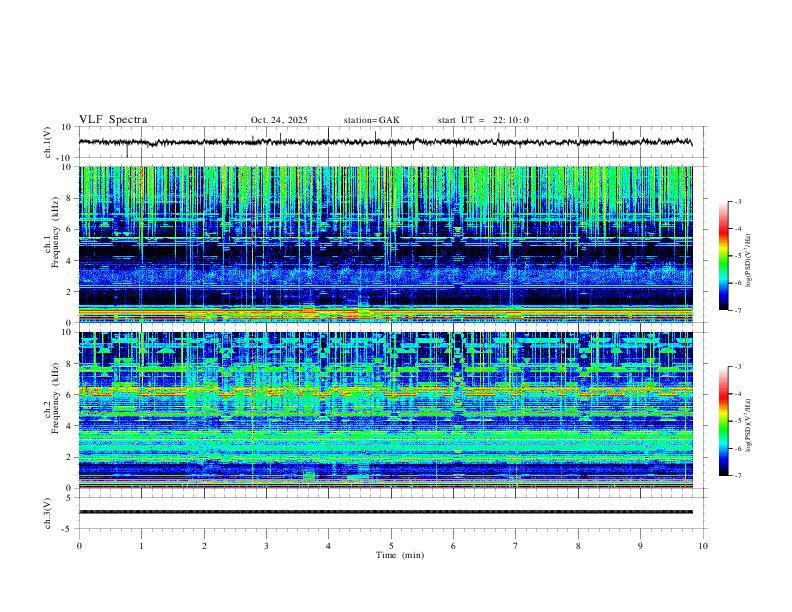The width and height of the screenshot is (792, 612).
Task: Click time axis tick label "2"
Action: [204, 546]
